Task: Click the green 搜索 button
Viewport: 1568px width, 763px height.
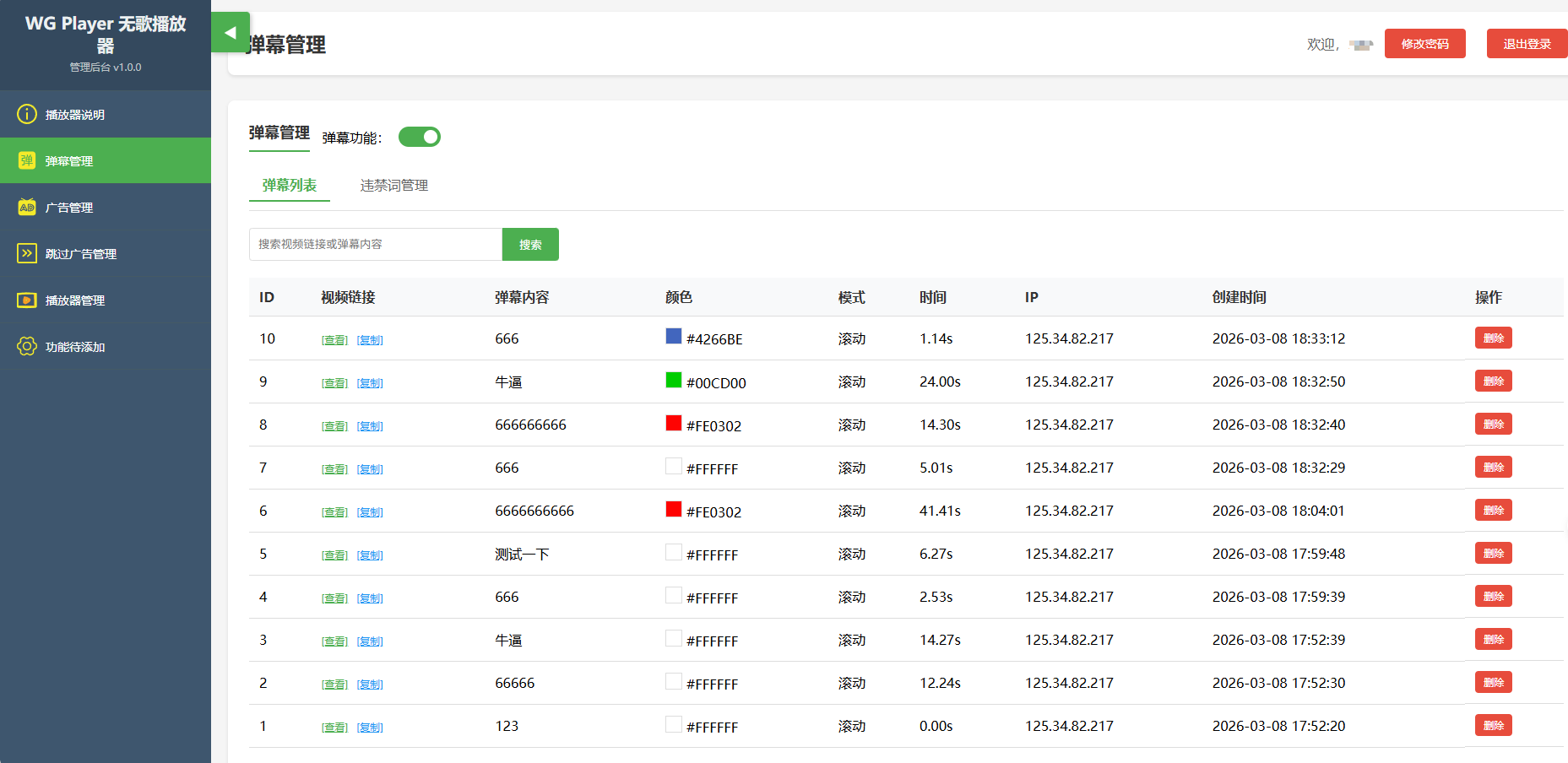Action: [x=530, y=245]
